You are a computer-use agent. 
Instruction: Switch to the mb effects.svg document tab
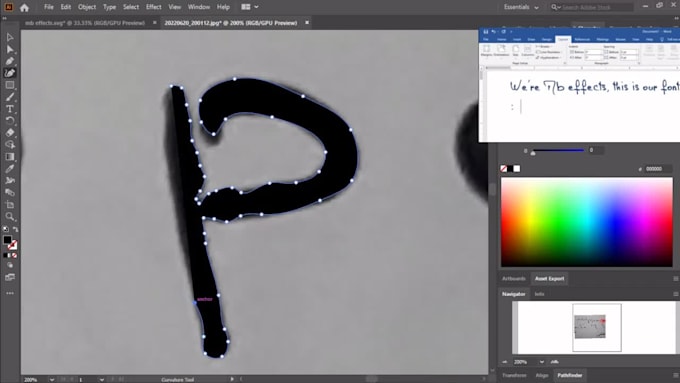(85, 23)
